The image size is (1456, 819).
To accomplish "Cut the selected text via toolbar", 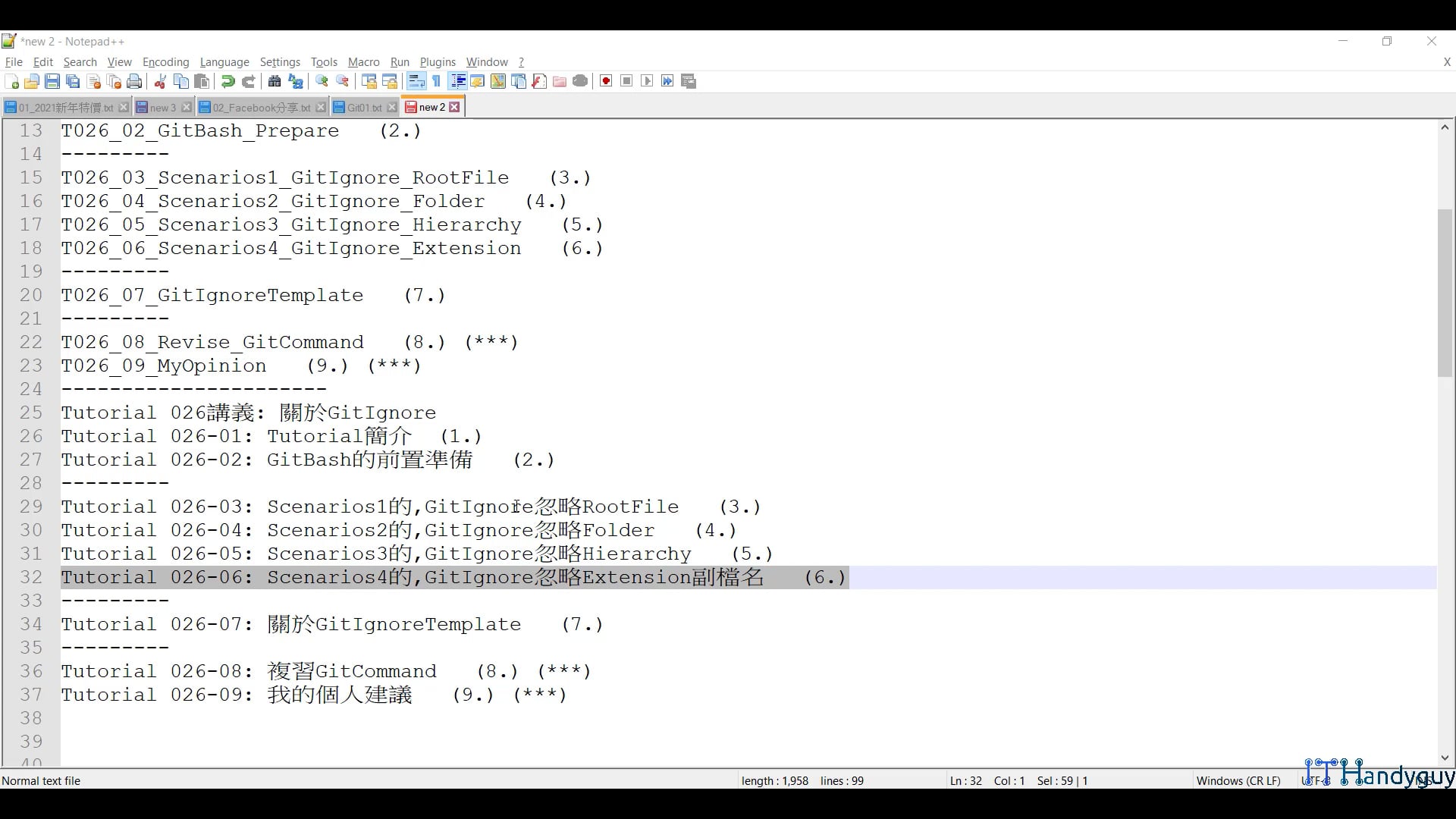I will click(x=160, y=81).
